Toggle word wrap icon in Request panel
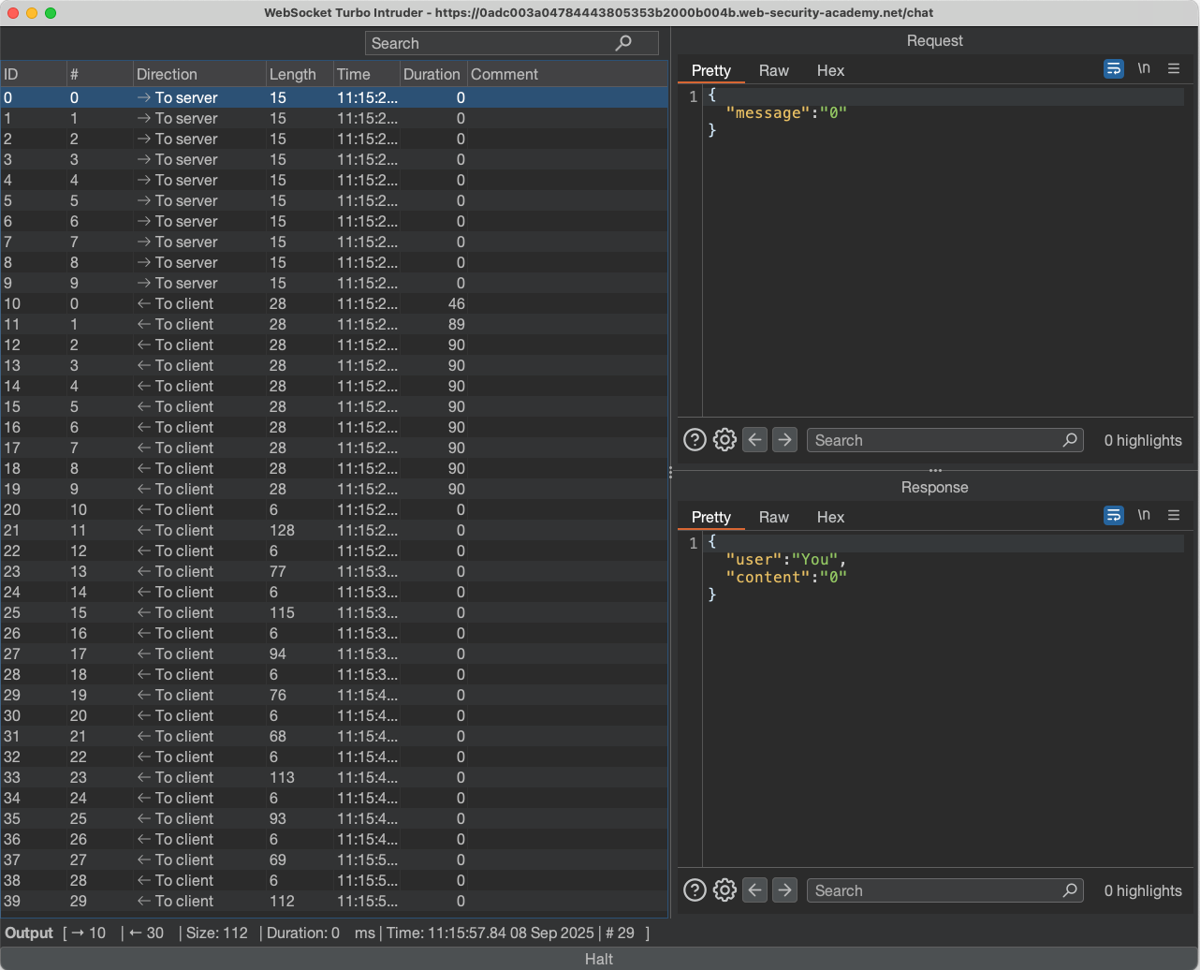 1113,69
